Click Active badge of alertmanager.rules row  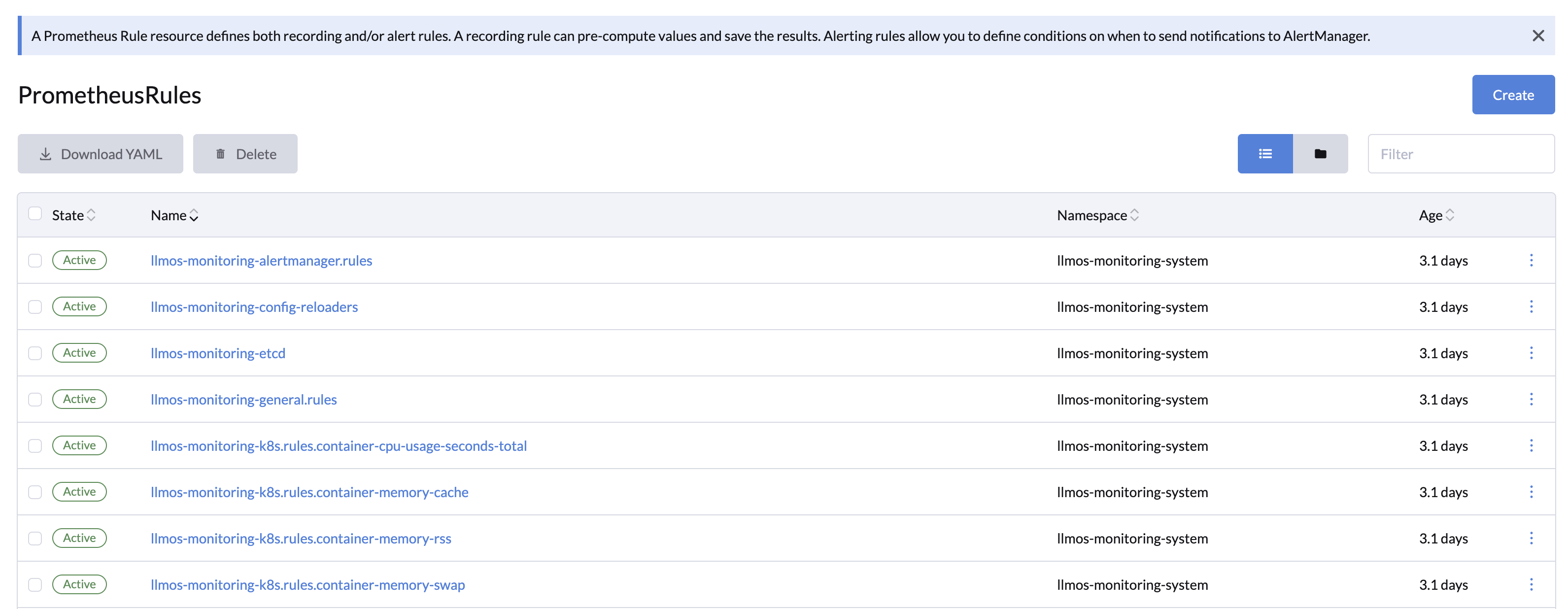[x=80, y=260]
